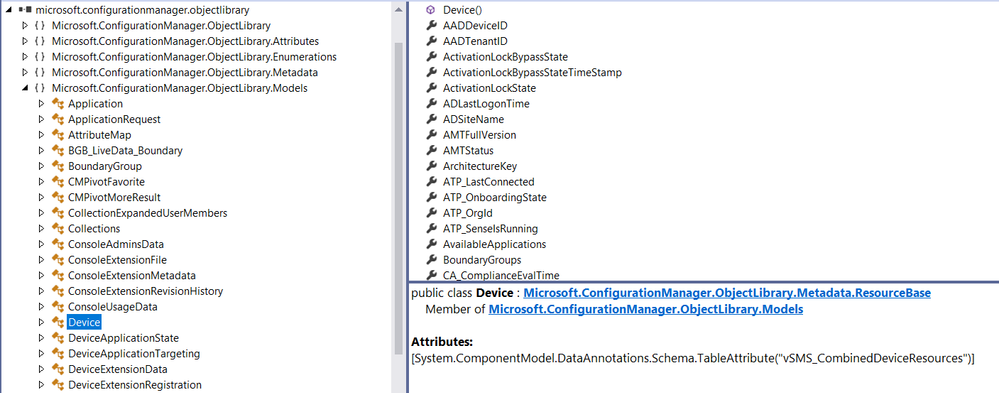Click the ConsoleExtensionFile class icon
Viewport: 999px width, 393px height.
[58, 260]
